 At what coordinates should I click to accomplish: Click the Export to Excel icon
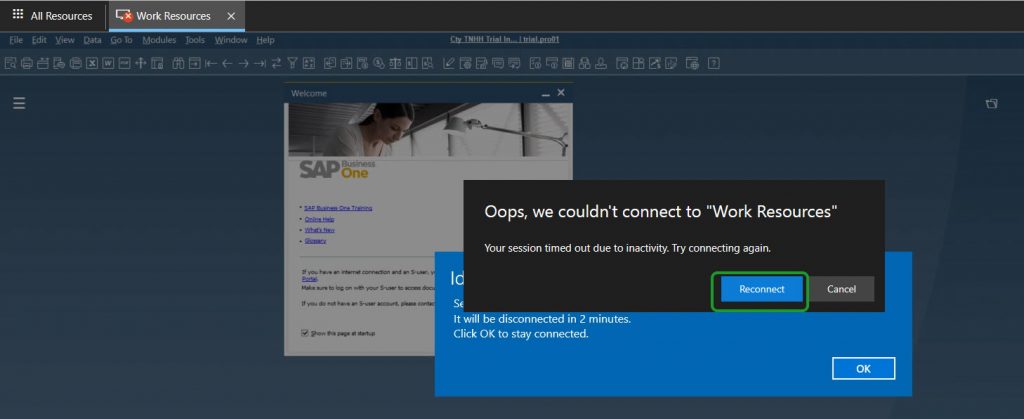(x=92, y=63)
